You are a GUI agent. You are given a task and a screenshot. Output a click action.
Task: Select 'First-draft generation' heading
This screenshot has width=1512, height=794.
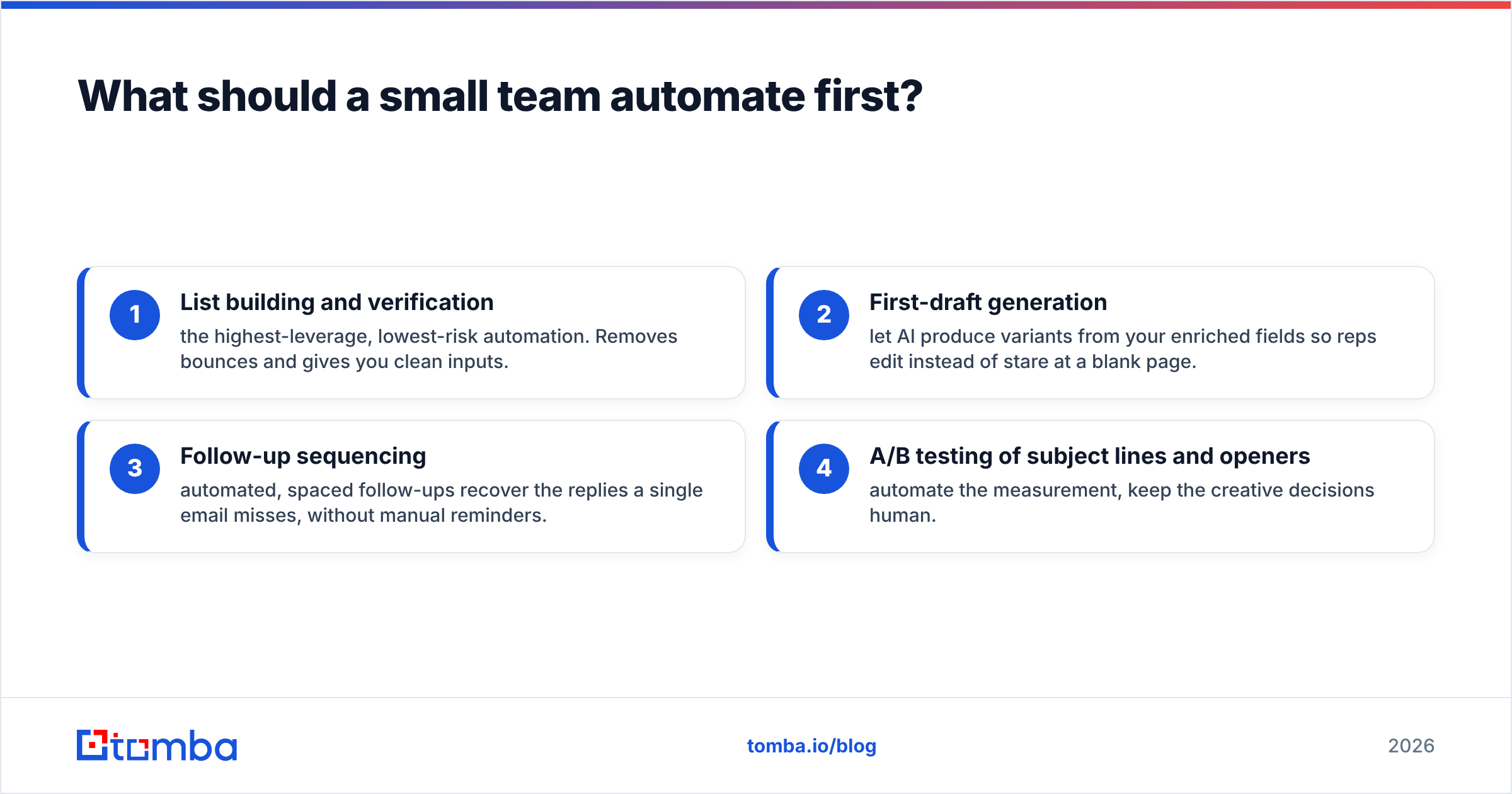point(988,302)
